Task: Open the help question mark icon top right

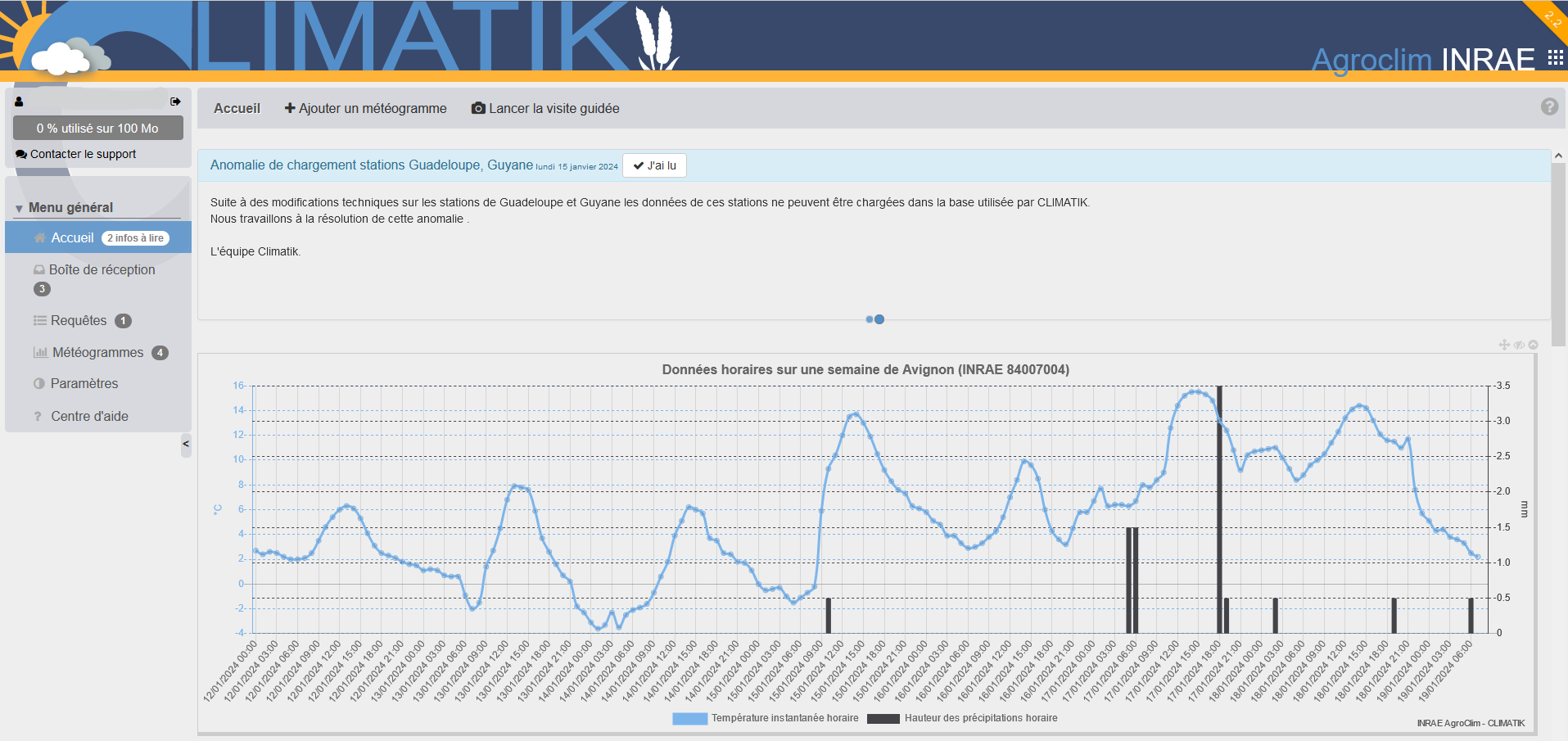Action: click(x=1549, y=107)
